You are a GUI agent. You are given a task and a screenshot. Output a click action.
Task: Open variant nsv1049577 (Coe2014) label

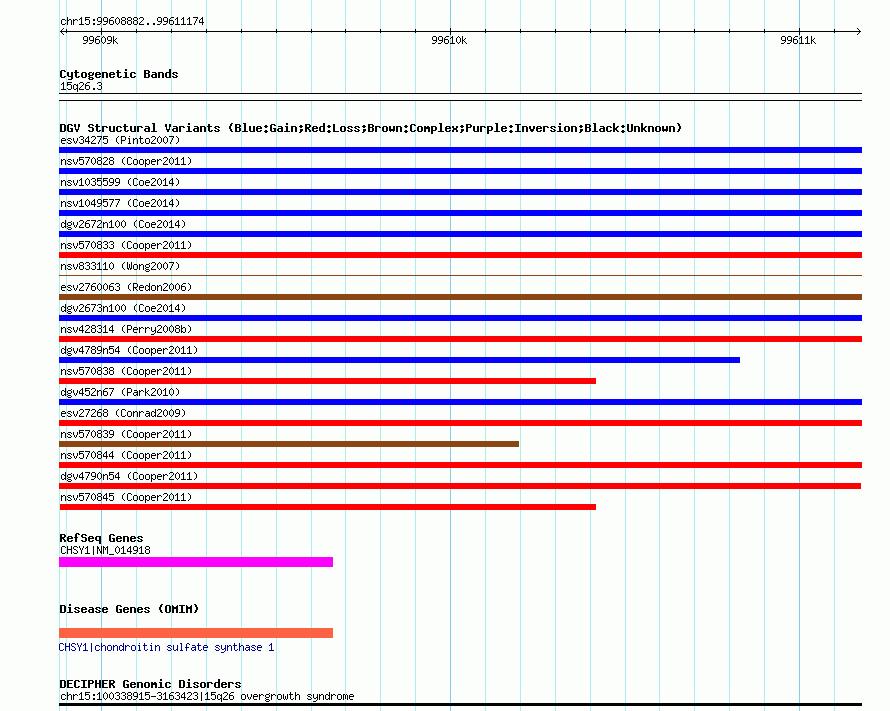(120, 203)
